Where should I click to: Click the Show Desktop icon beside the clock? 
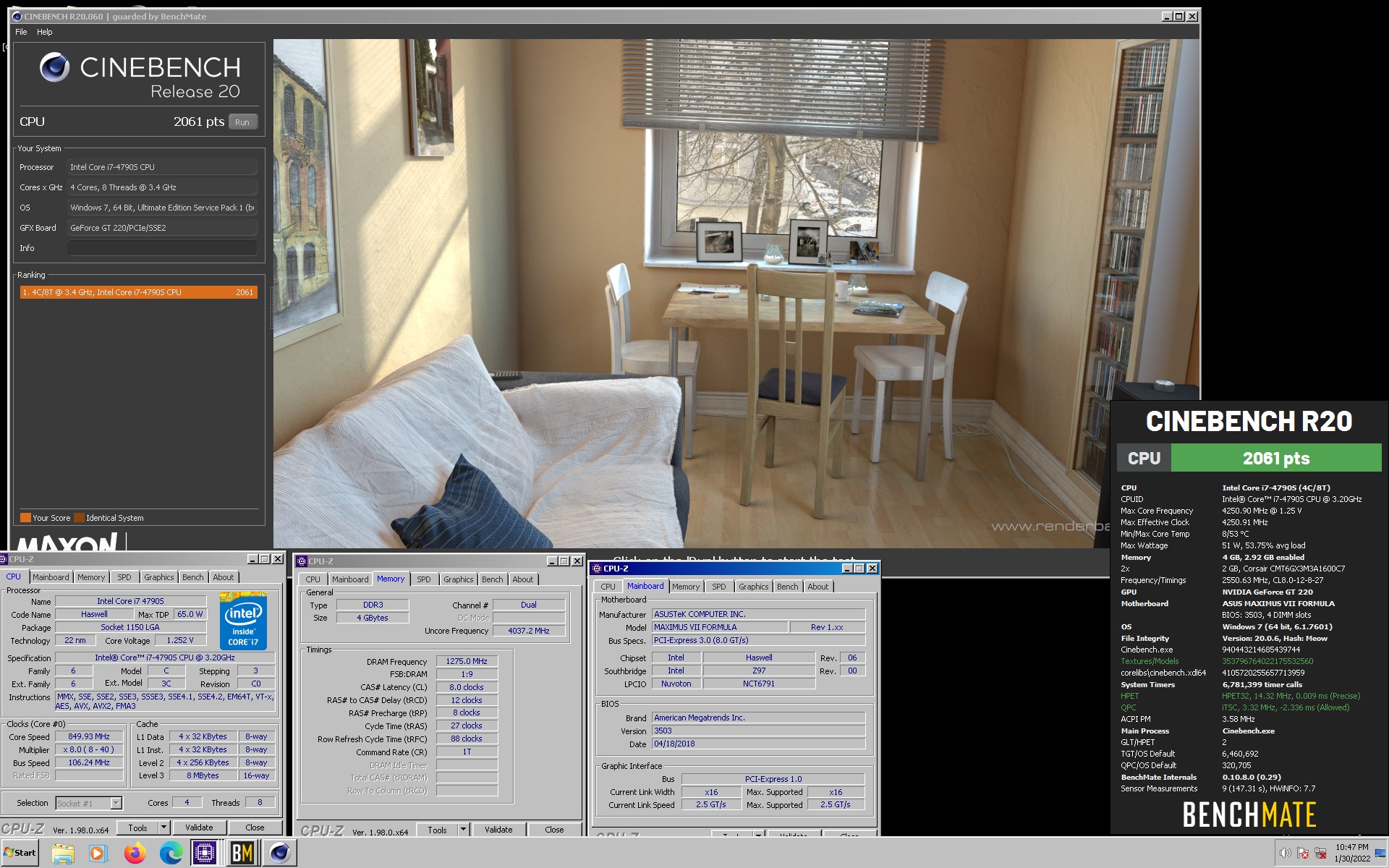(x=1380, y=854)
